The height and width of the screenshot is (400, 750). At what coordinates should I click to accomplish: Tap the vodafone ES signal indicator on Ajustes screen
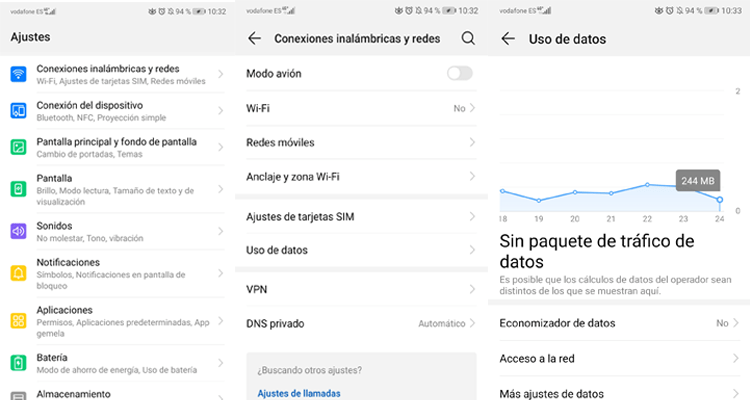coord(33,11)
